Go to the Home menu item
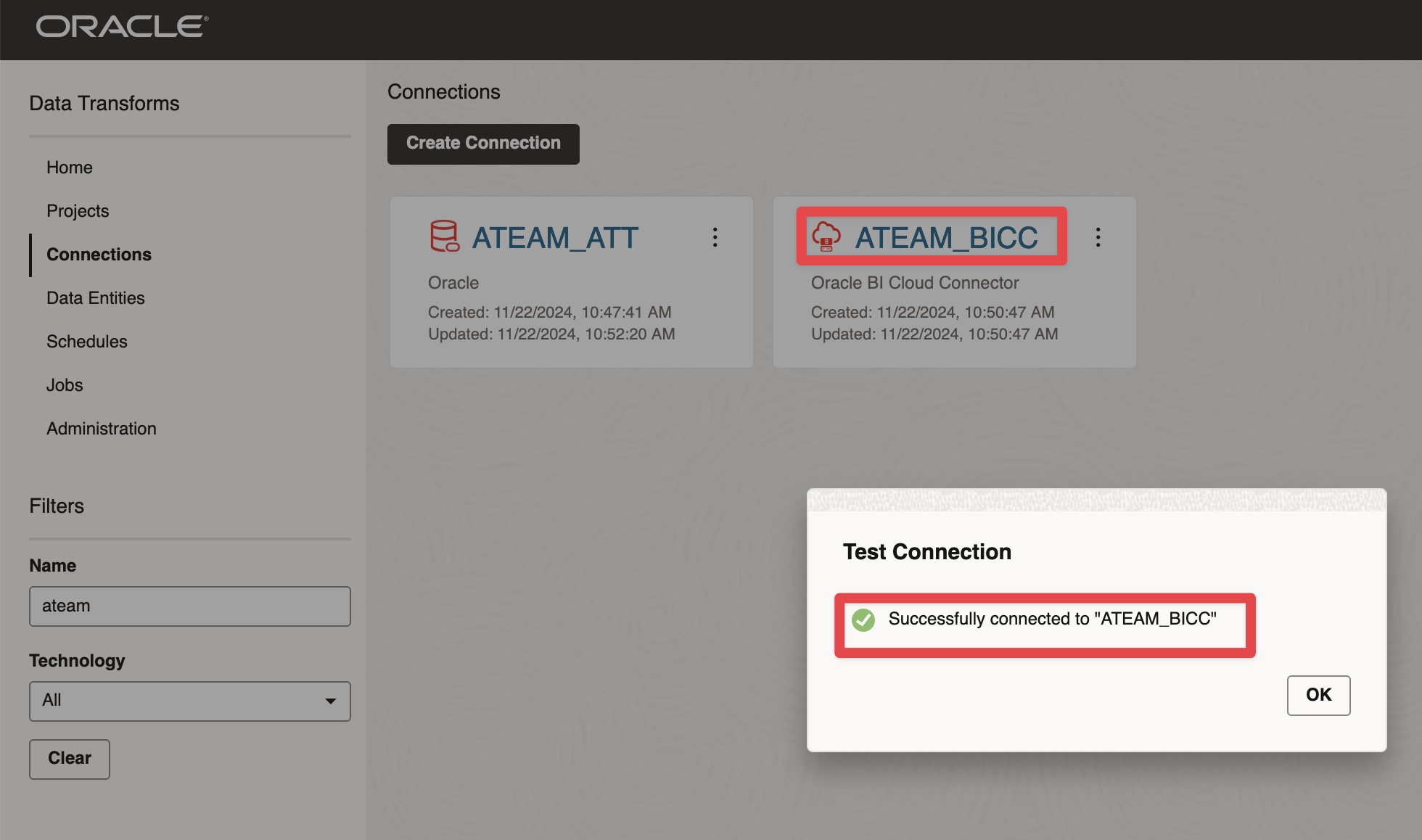The height and width of the screenshot is (840, 1422). tap(70, 168)
